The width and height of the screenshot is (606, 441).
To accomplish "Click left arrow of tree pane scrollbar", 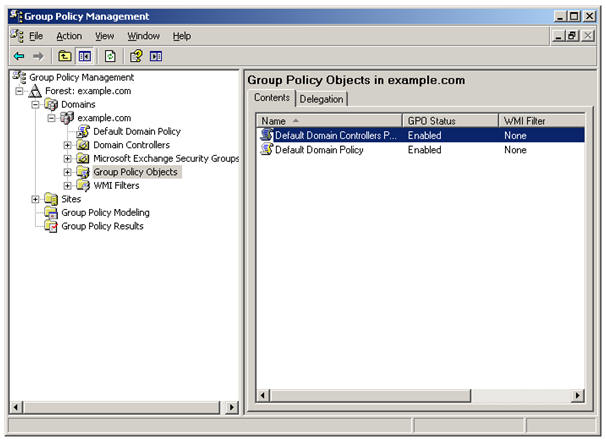I will point(16,407).
